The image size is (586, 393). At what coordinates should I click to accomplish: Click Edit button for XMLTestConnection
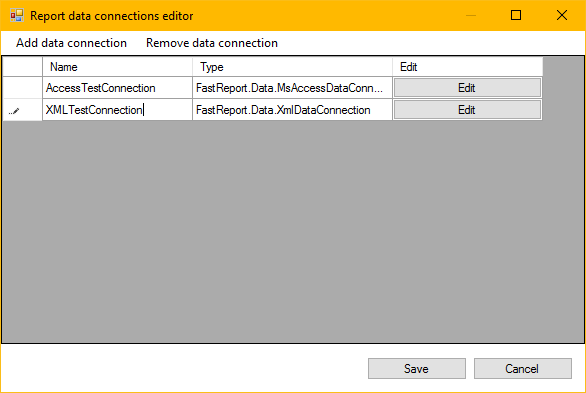point(467,110)
